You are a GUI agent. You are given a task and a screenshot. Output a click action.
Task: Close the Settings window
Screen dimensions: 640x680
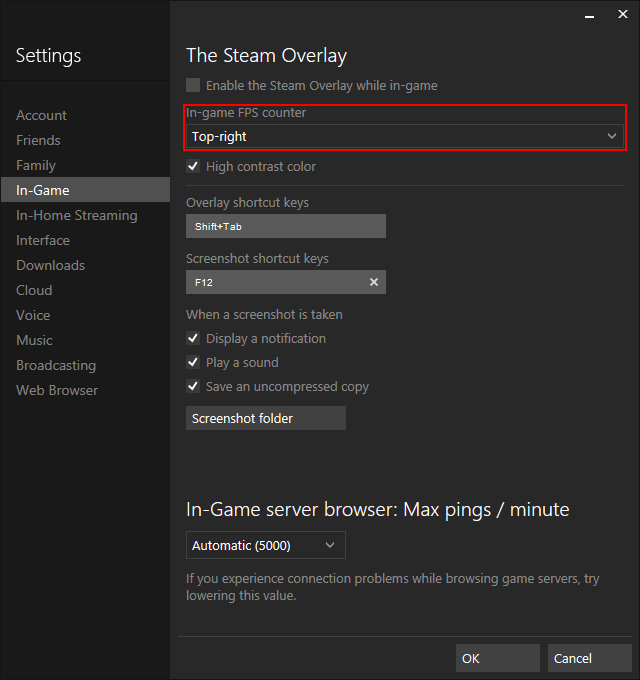tap(622, 14)
